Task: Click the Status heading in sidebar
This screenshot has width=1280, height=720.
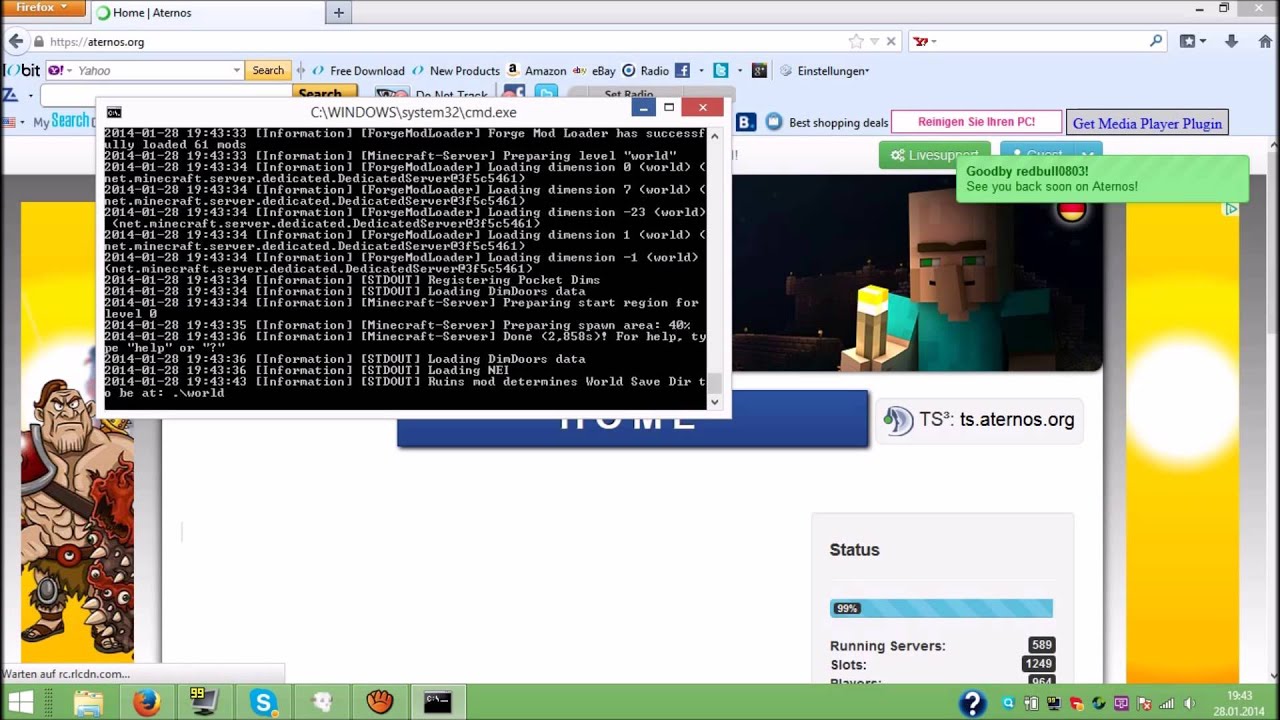Action: (854, 550)
